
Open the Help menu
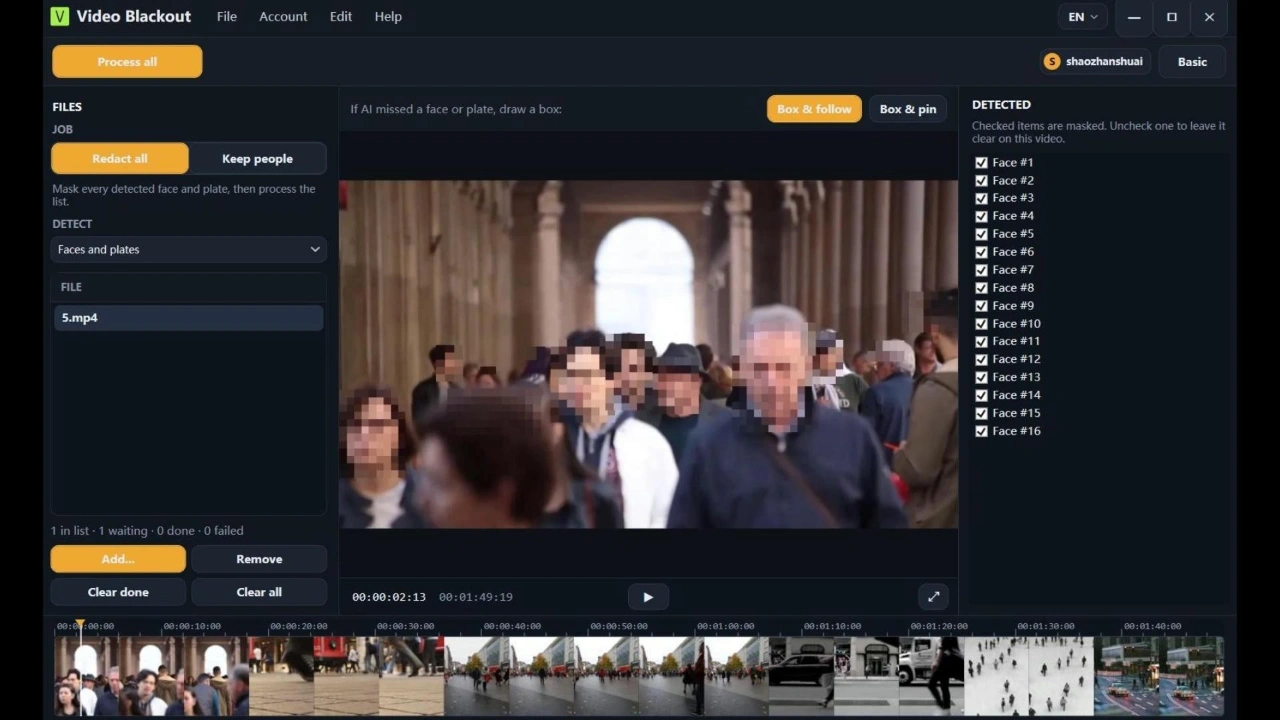click(388, 17)
